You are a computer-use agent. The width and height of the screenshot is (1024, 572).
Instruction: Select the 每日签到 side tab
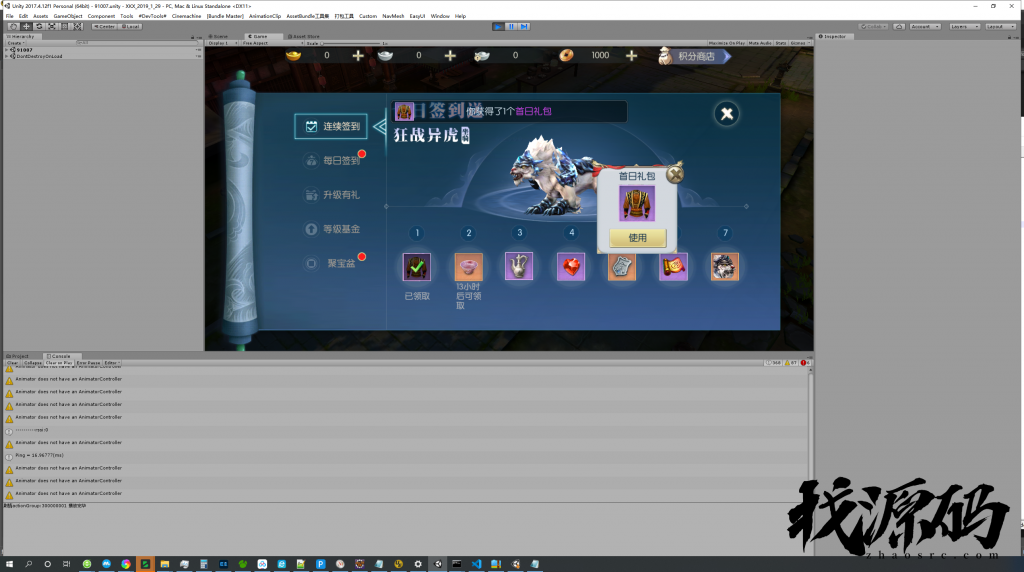(x=332, y=161)
